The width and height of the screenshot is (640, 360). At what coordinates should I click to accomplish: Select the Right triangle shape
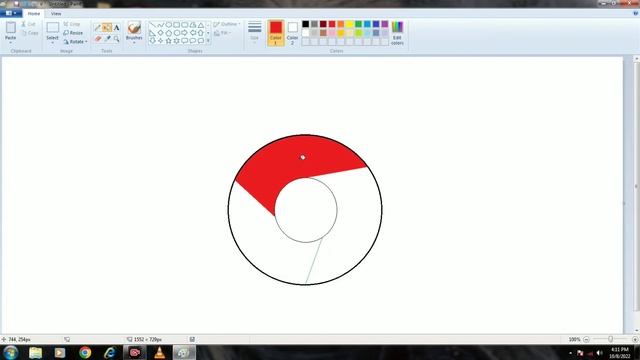coord(152,33)
